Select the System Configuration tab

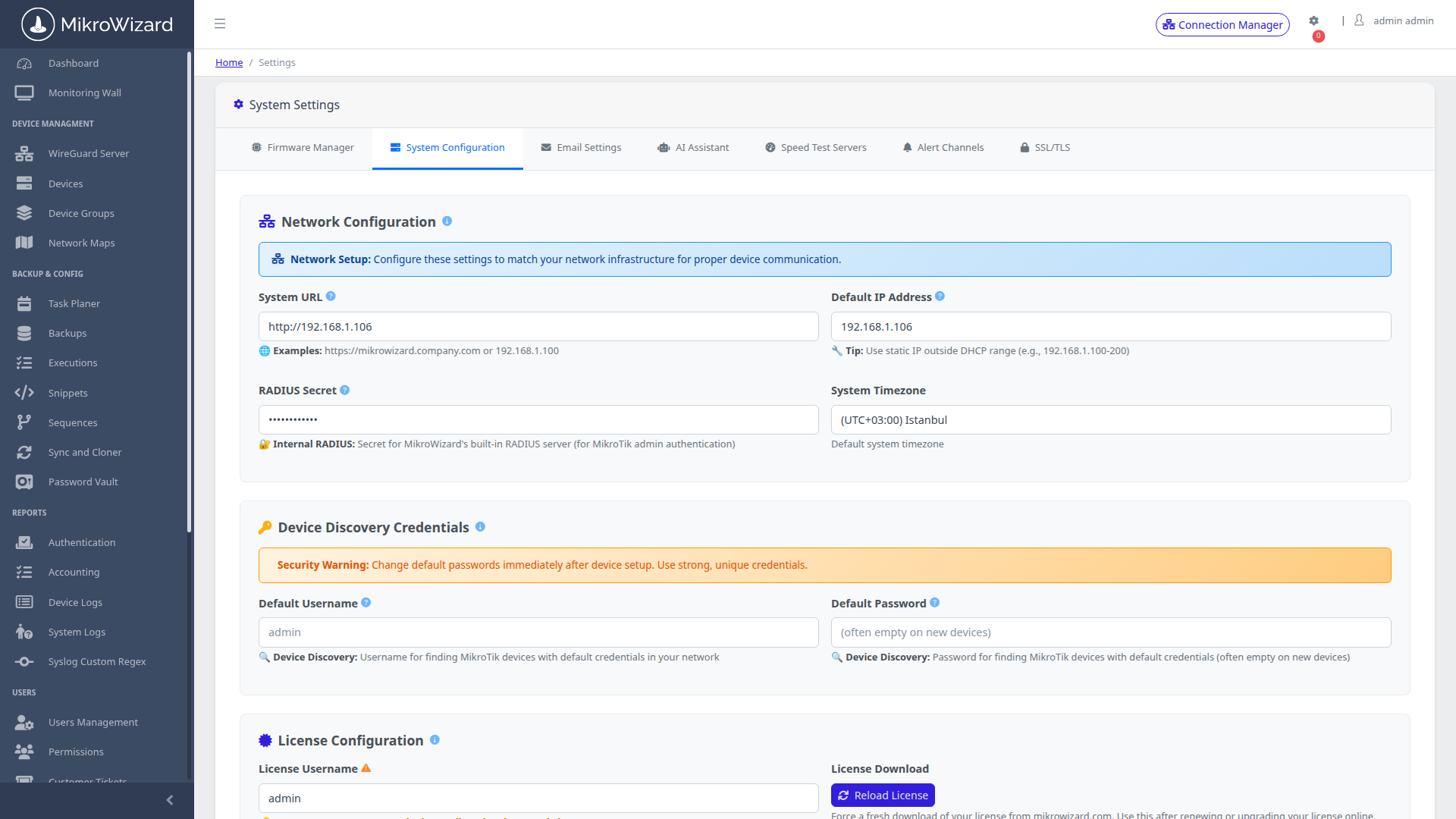click(x=447, y=148)
